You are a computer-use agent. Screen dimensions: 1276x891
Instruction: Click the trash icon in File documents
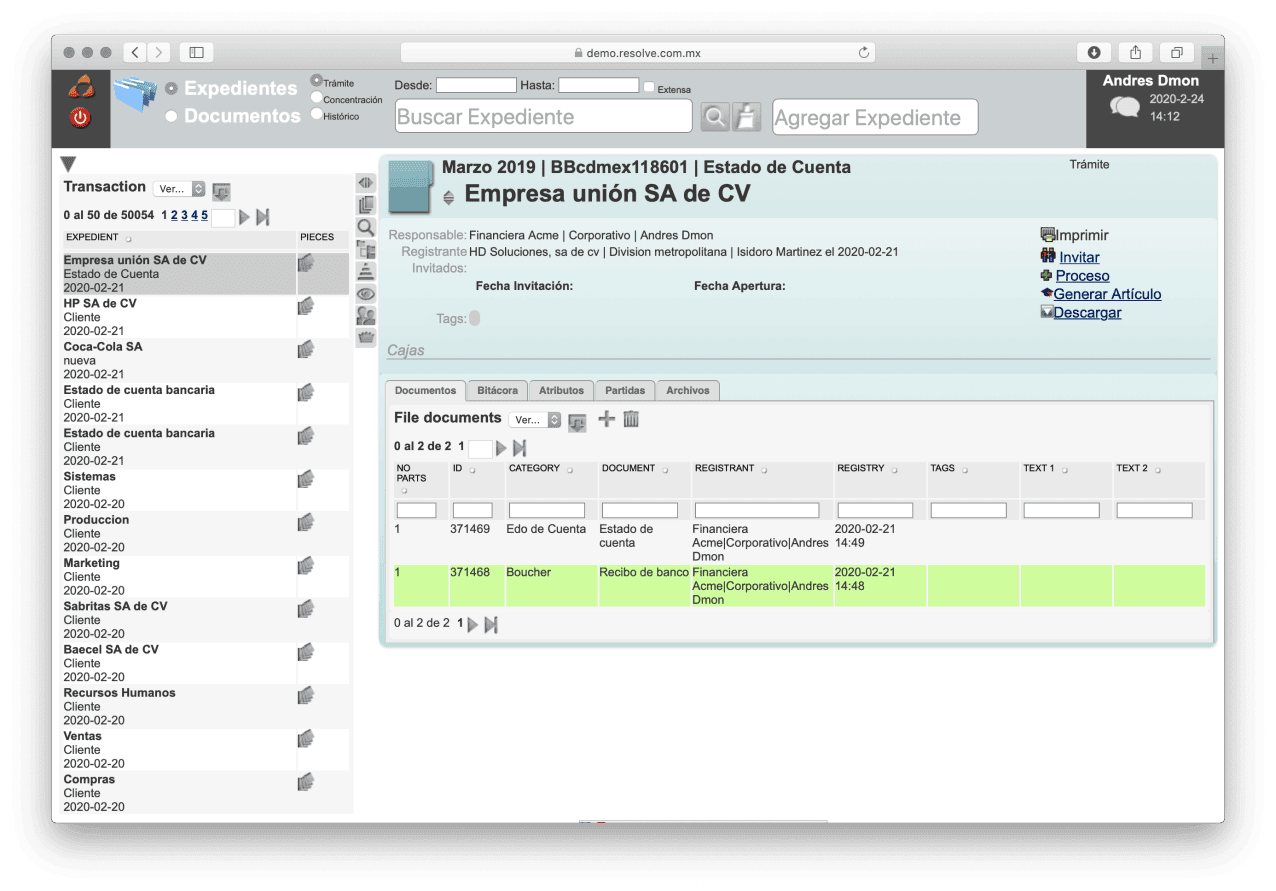pos(631,419)
